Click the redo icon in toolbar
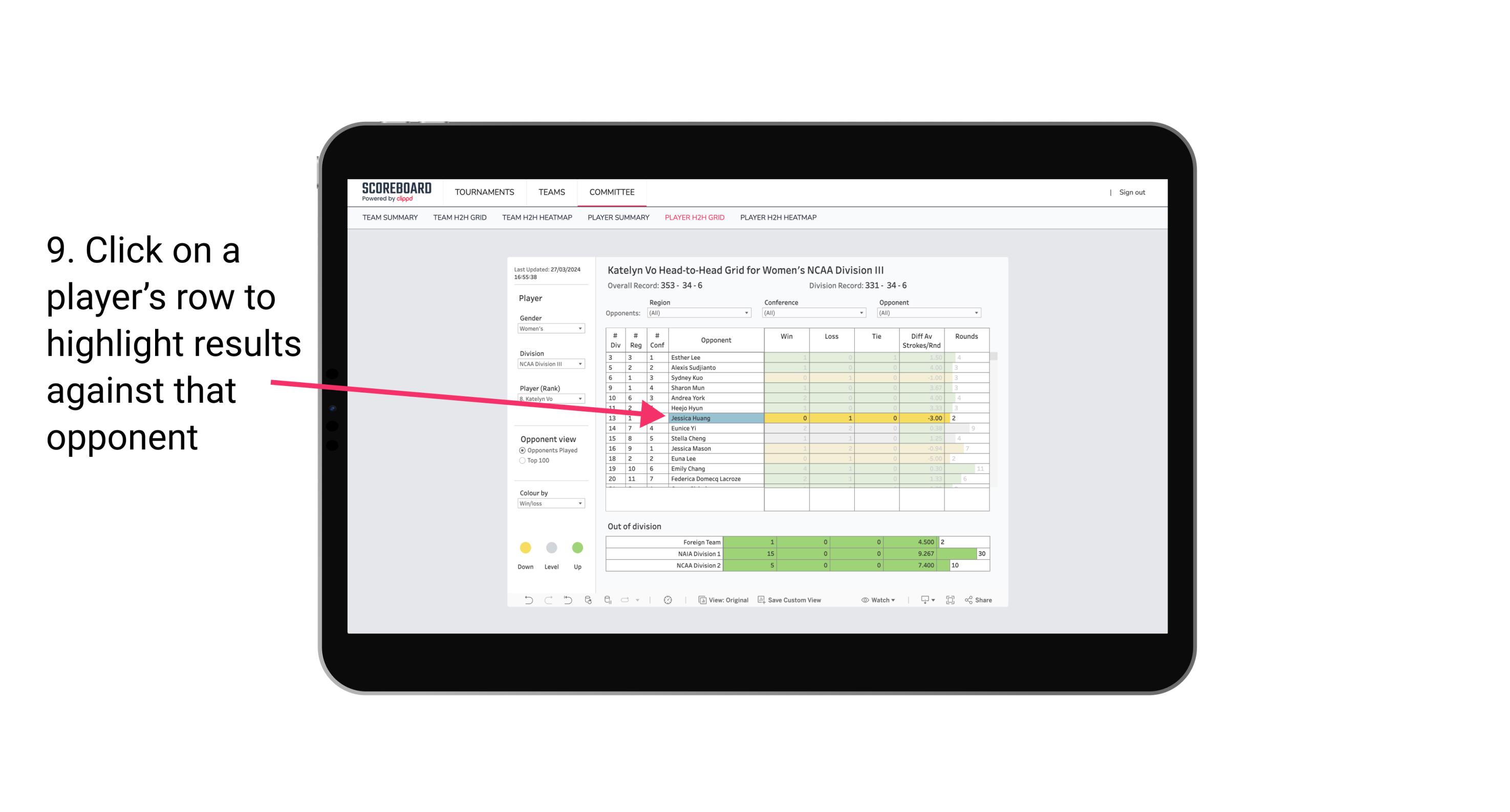 click(546, 601)
